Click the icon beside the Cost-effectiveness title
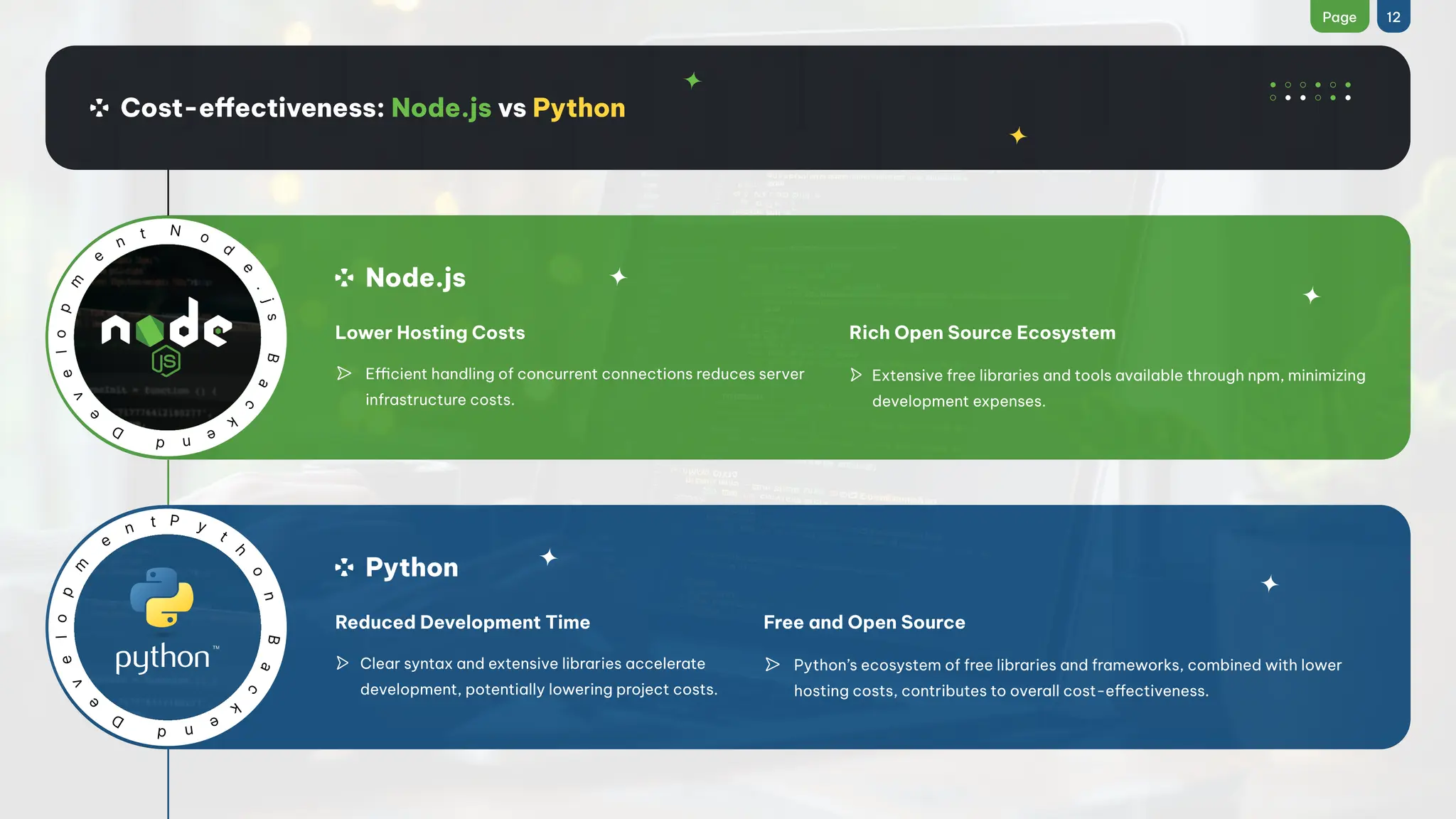 [100, 108]
